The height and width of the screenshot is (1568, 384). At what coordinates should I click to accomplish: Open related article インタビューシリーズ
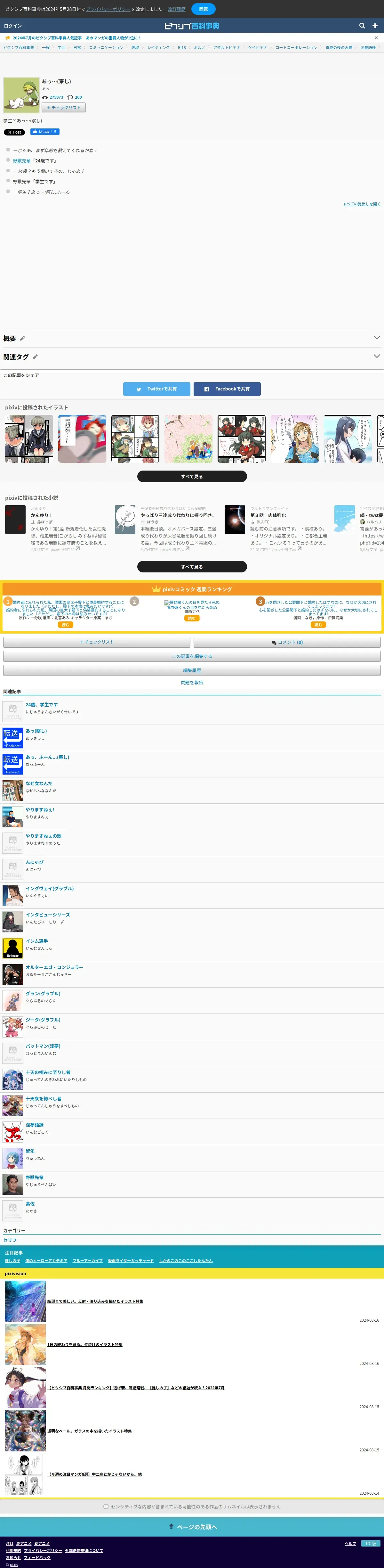47,915
